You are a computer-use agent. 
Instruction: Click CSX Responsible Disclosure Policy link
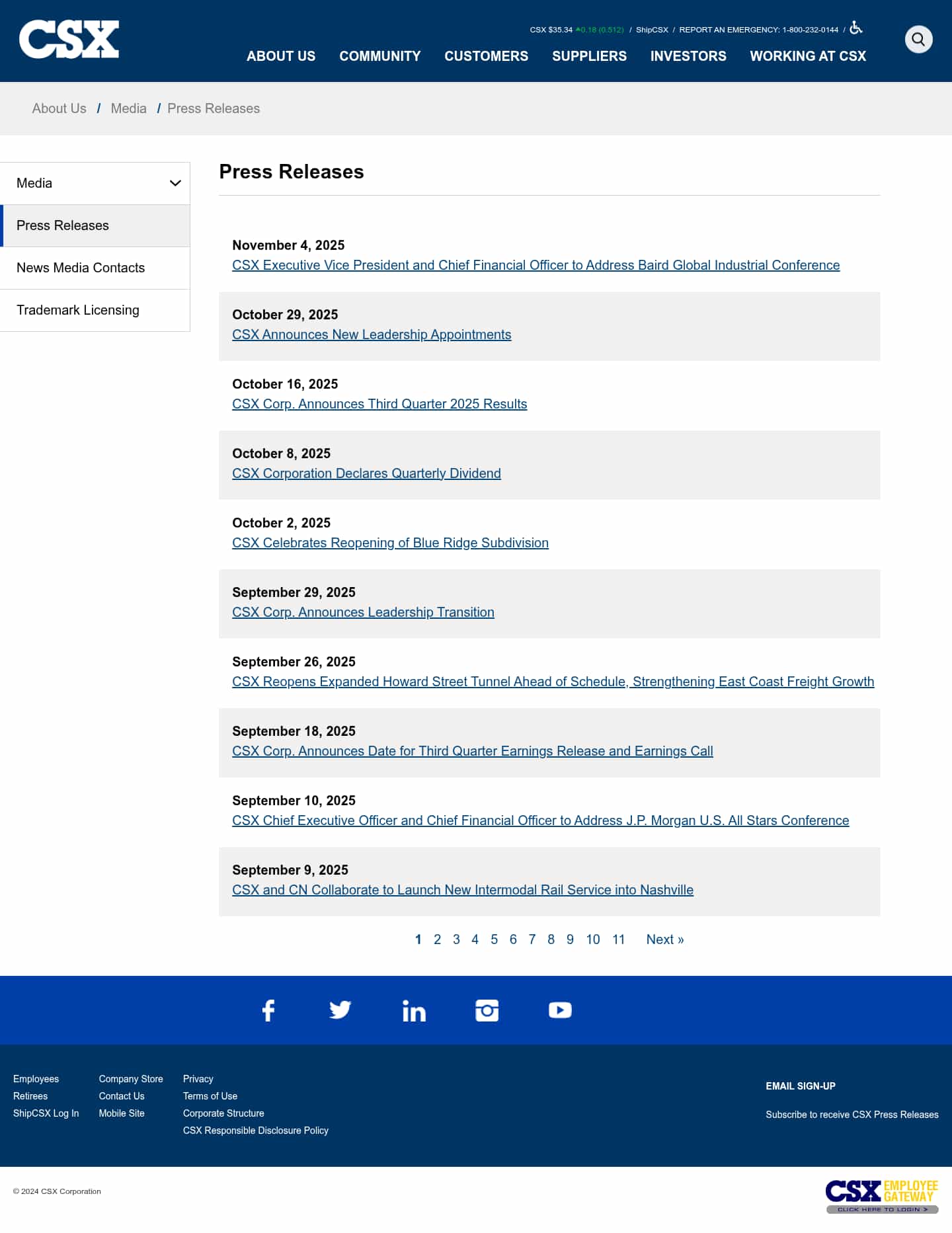pos(256,1131)
